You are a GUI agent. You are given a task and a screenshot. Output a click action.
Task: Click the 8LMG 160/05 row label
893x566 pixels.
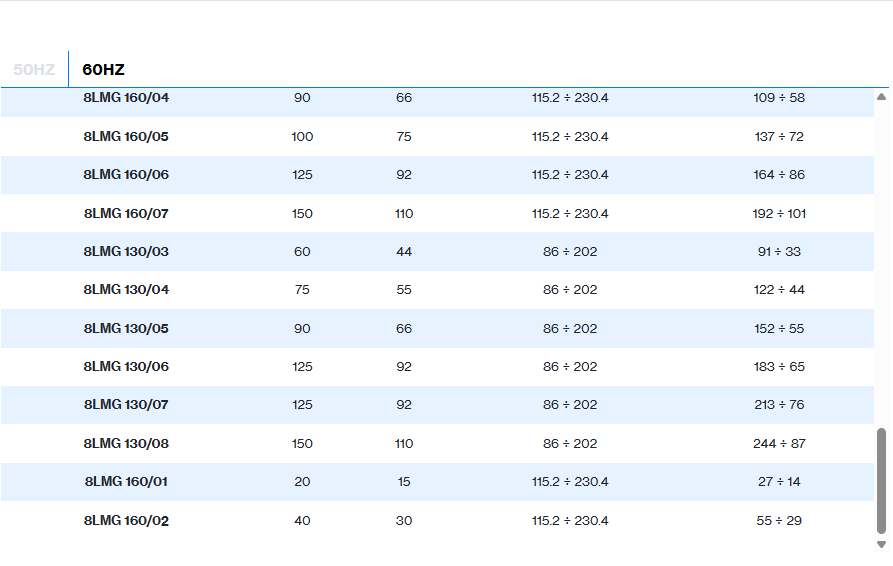pos(126,136)
